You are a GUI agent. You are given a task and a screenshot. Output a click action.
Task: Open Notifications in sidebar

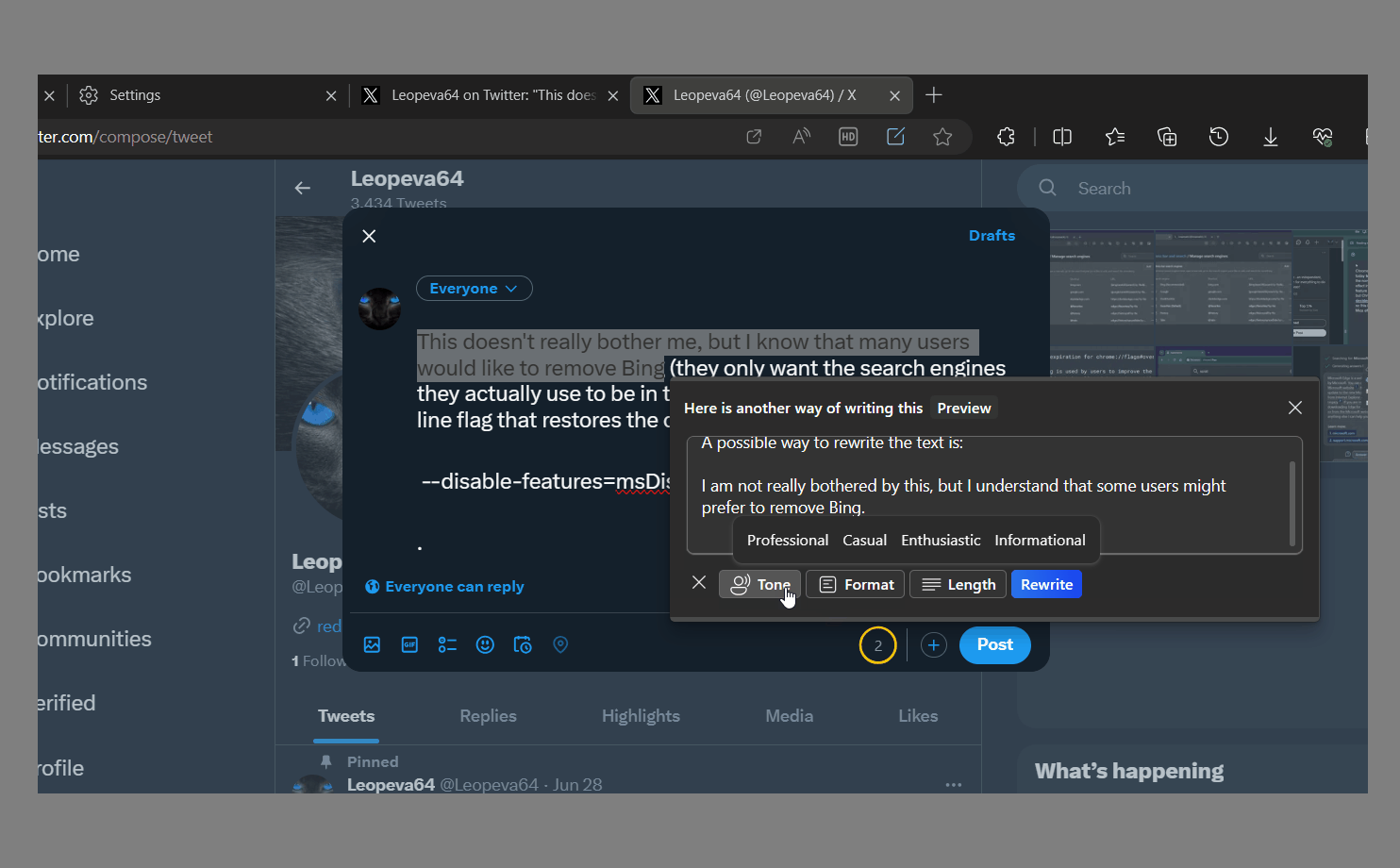[x=92, y=383]
